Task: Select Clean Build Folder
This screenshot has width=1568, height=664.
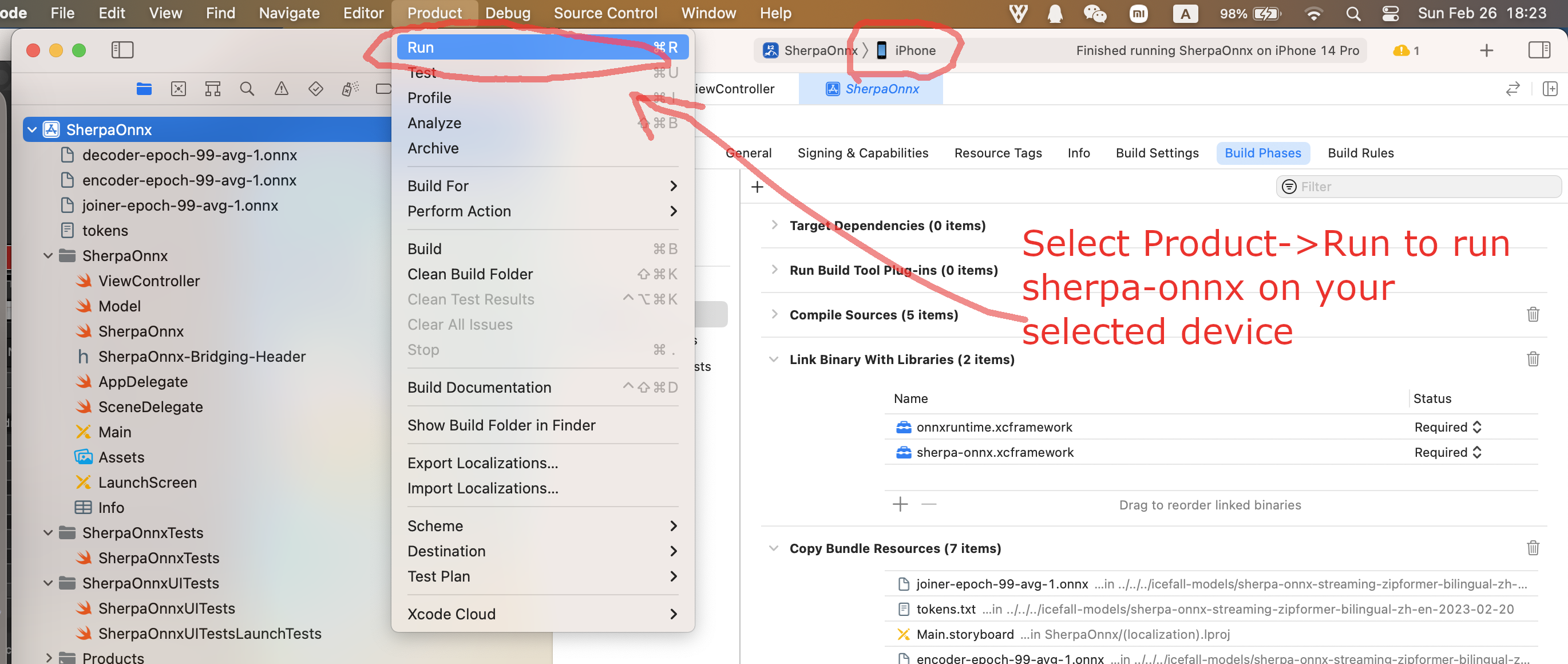Action: (543, 274)
